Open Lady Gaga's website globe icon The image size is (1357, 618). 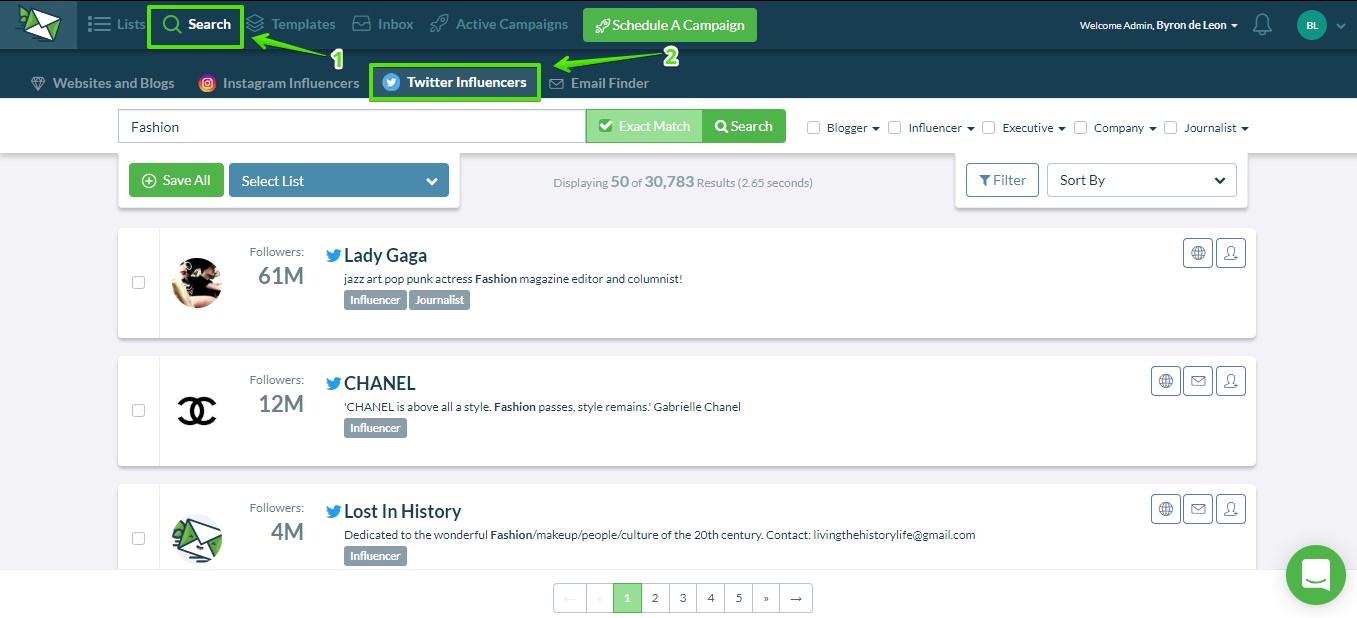[1198, 253]
